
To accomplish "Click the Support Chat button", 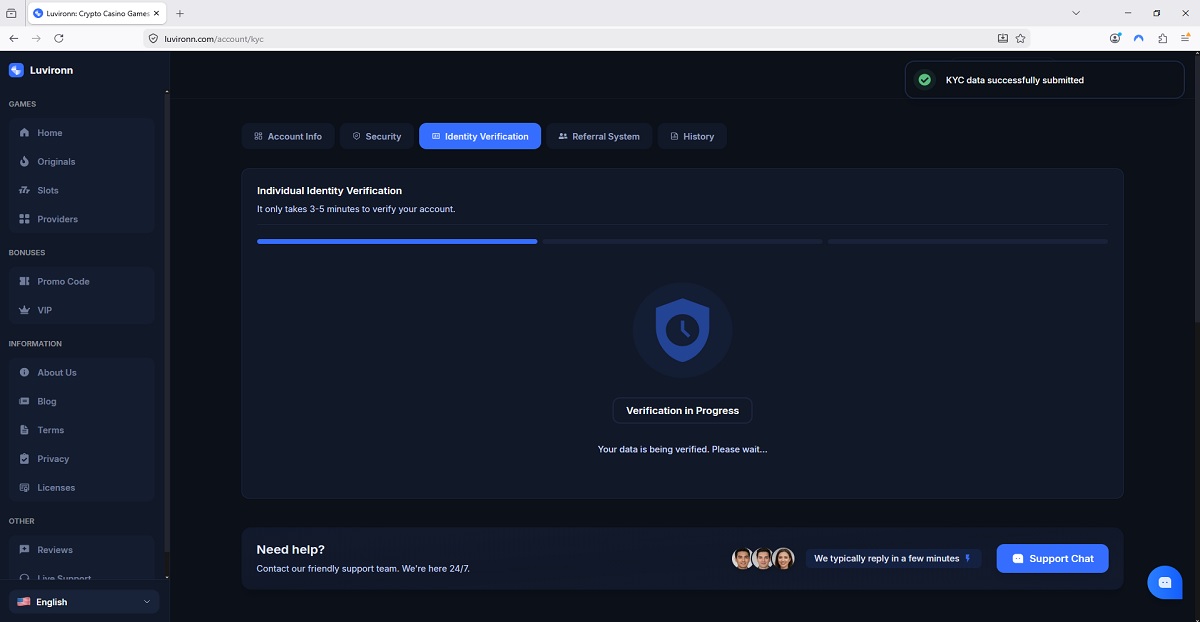I will (x=1052, y=558).
